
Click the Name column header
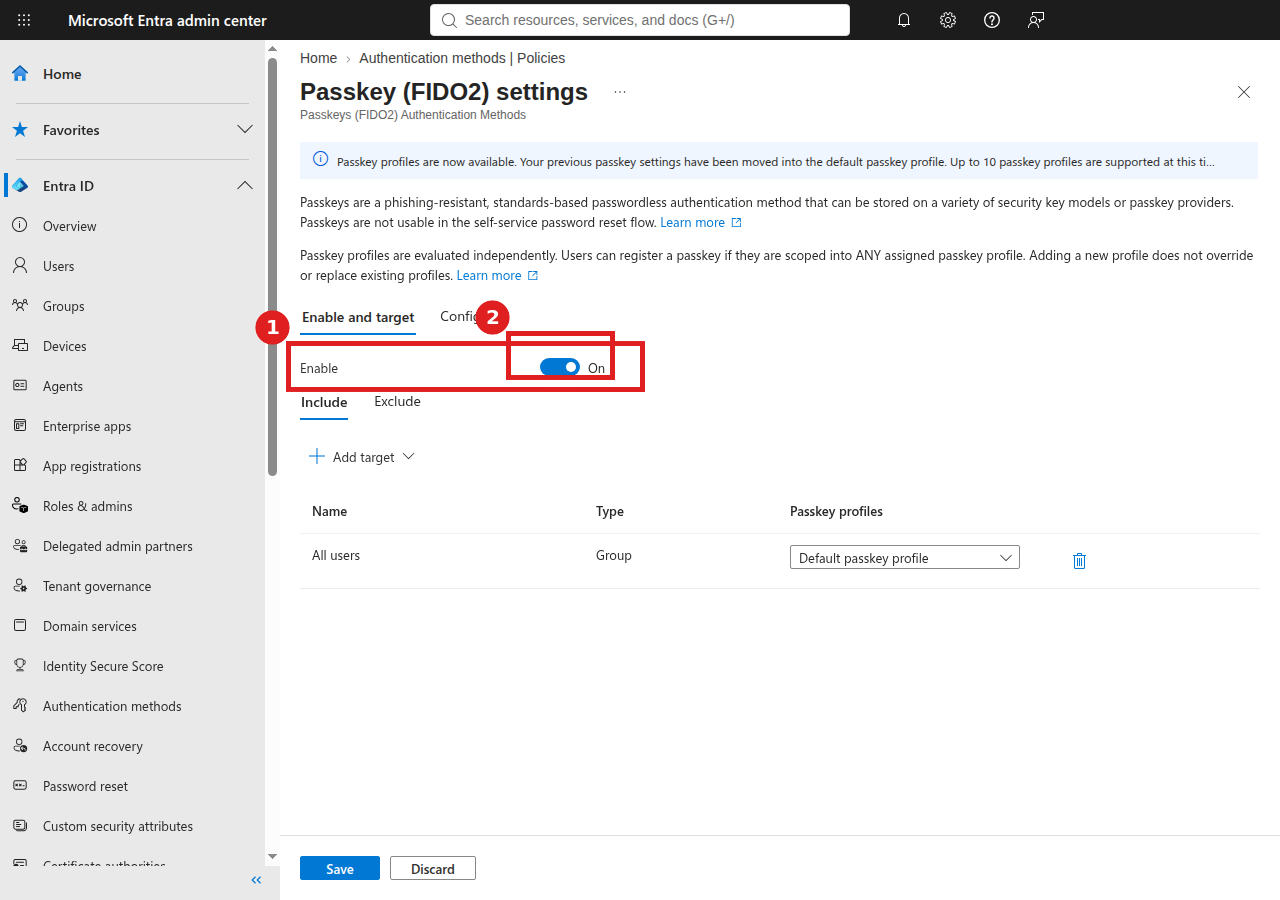point(330,511)
